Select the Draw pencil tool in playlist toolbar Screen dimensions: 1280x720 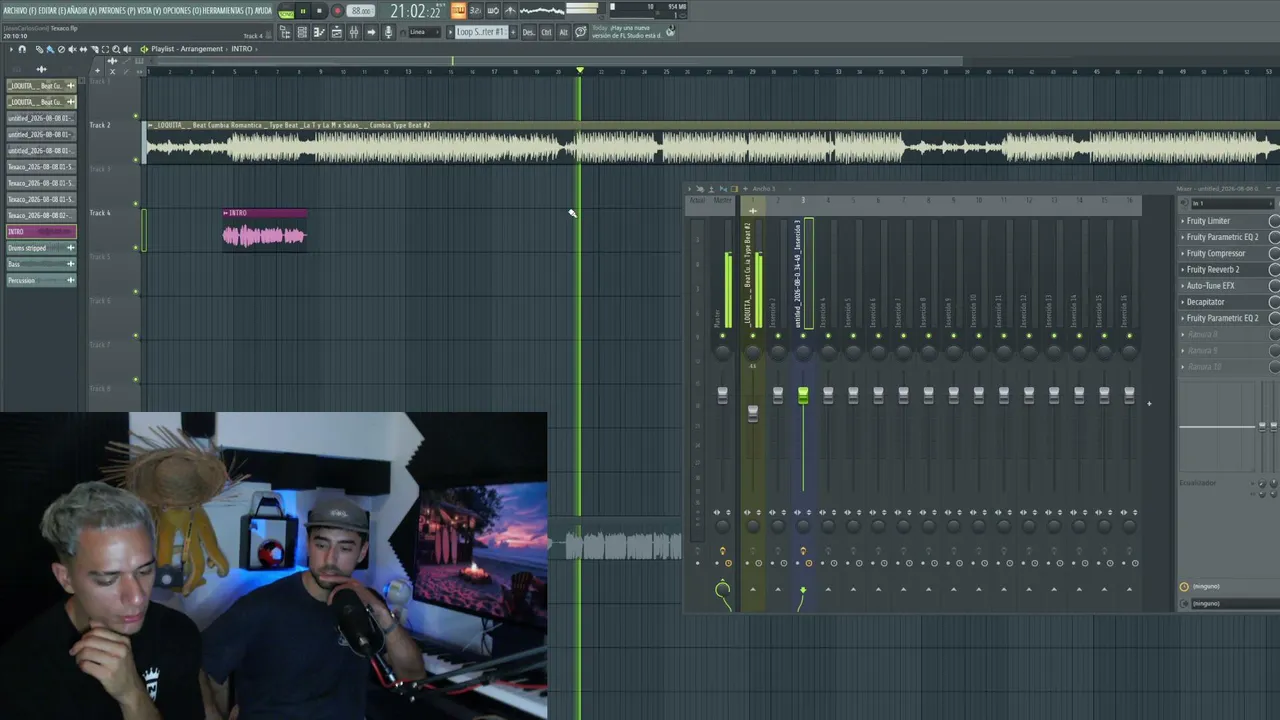39,49
